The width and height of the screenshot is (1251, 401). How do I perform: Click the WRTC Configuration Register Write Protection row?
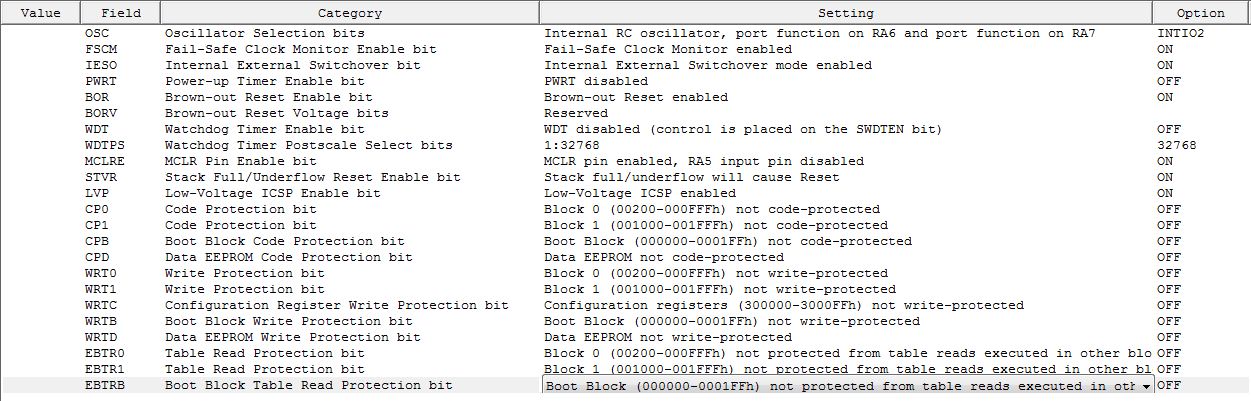(625, 305)
